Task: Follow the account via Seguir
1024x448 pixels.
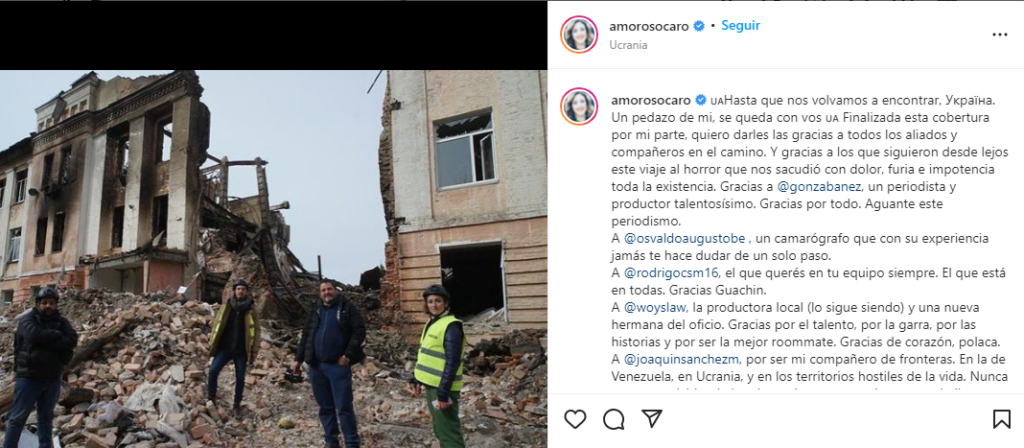Action: coord(741,26)
